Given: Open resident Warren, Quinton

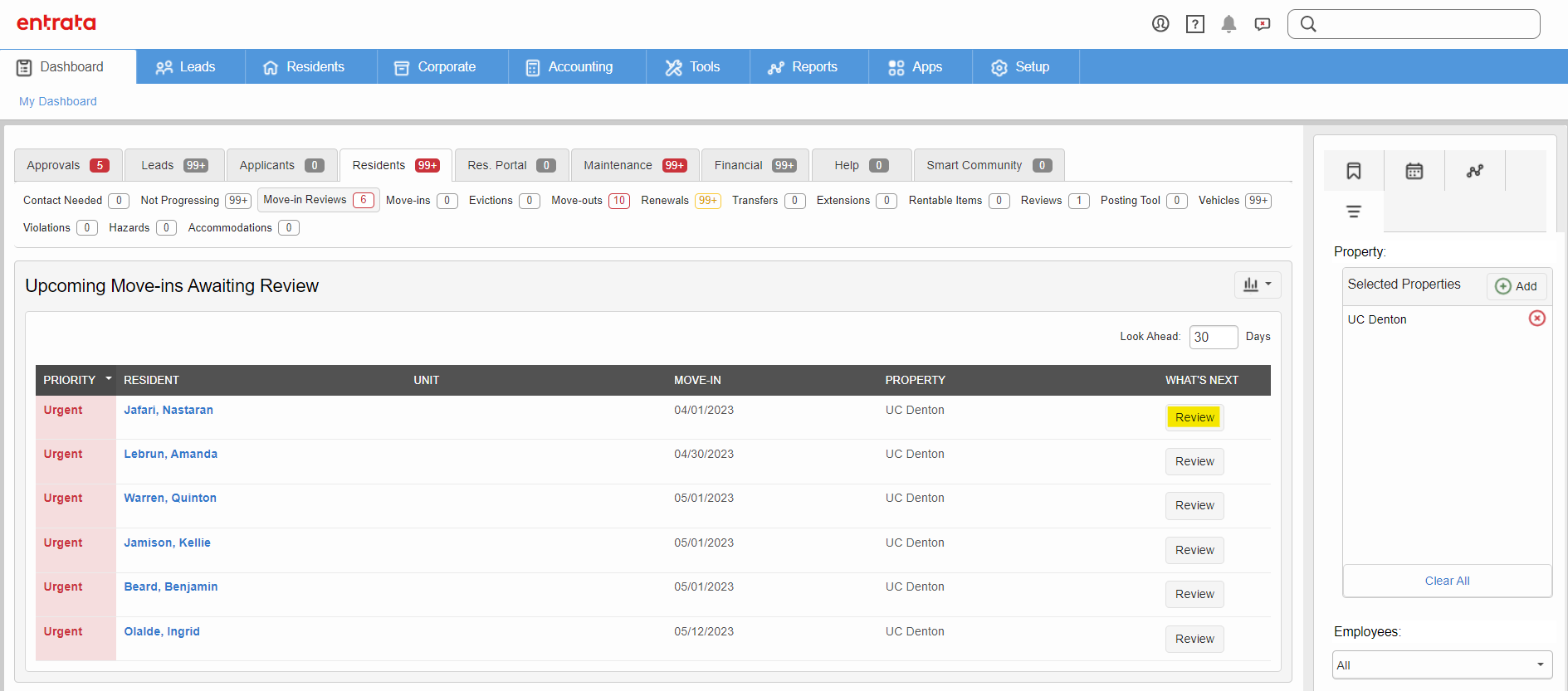Looking at the screenshot, I should [x=170, y=498].
